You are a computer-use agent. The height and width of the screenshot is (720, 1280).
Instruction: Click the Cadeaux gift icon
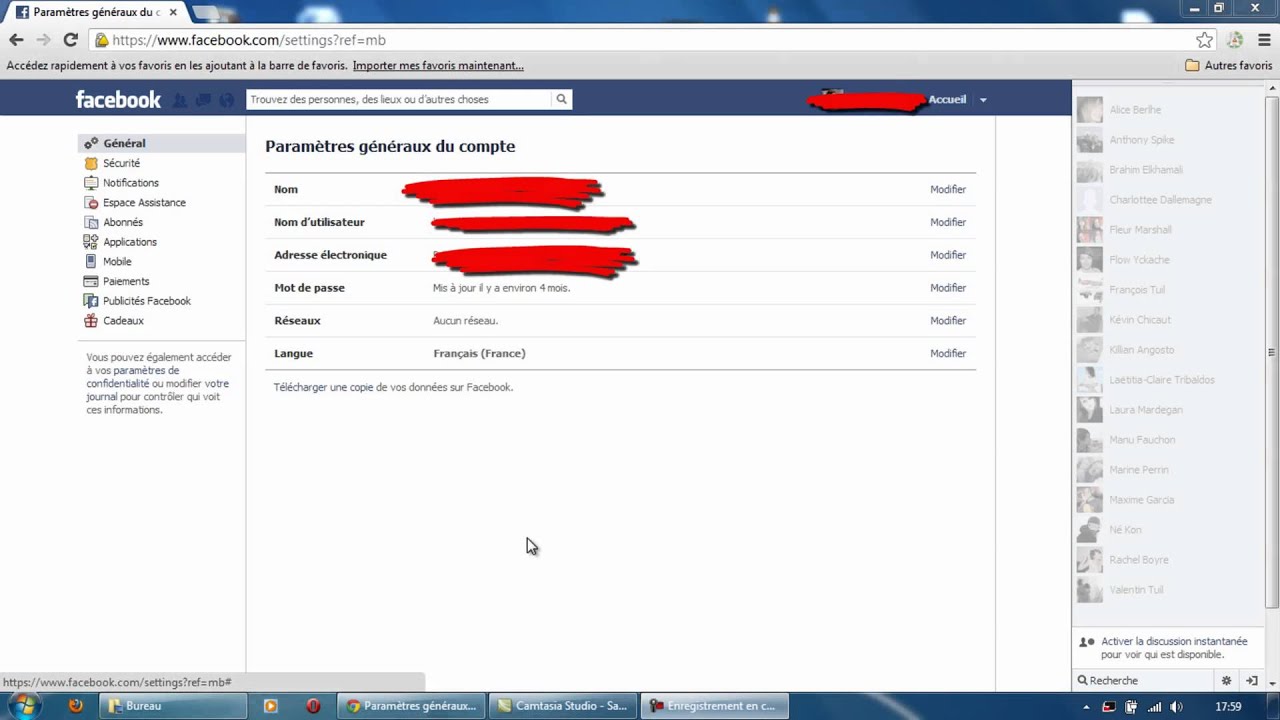click(x=91, y=321)
